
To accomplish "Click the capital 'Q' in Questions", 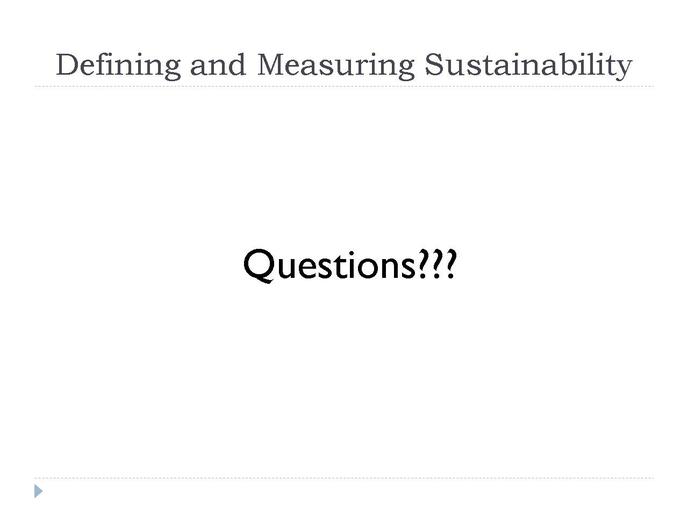I will [259, 266].
